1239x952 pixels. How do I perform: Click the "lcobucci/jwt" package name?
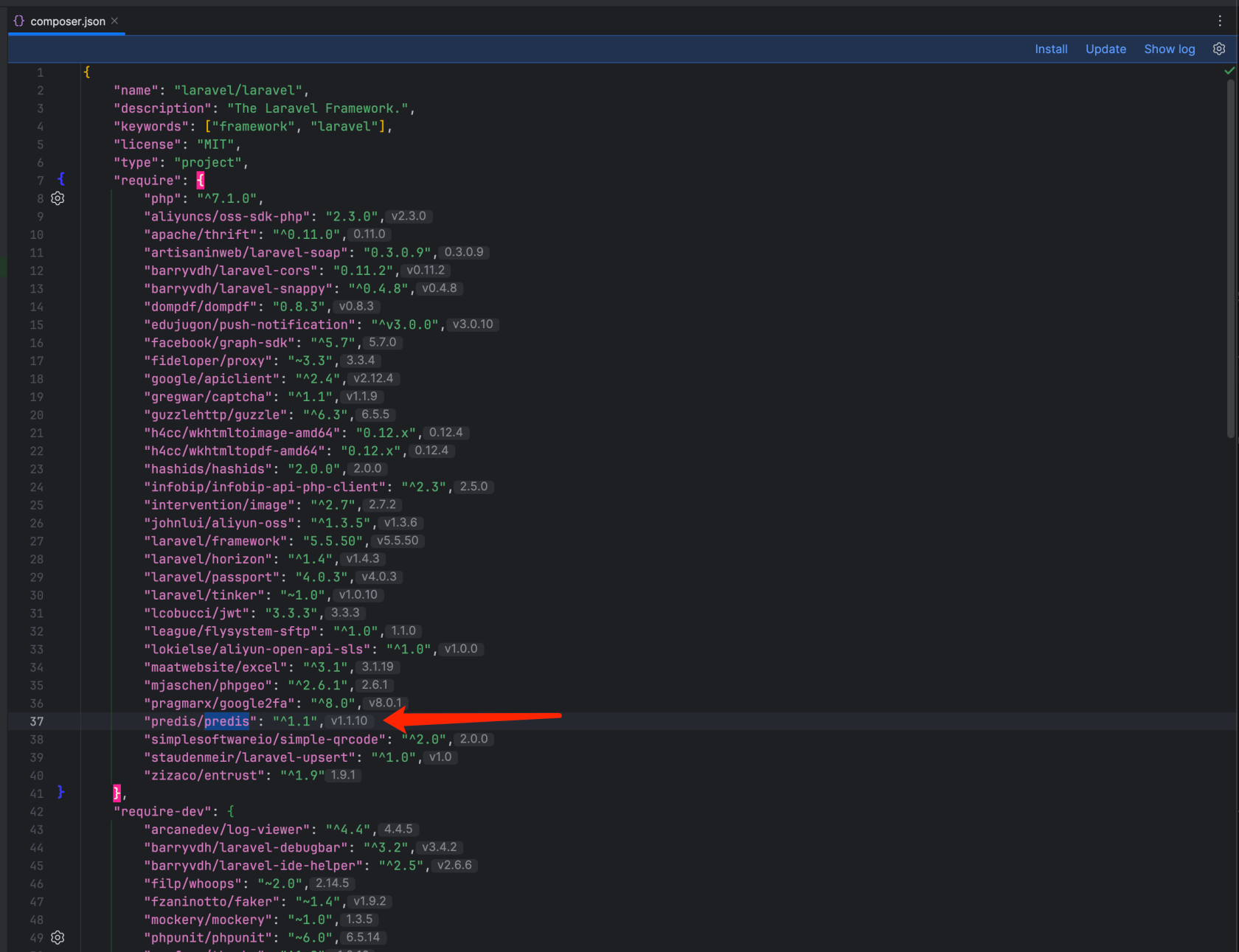click(x=196, y=613)
